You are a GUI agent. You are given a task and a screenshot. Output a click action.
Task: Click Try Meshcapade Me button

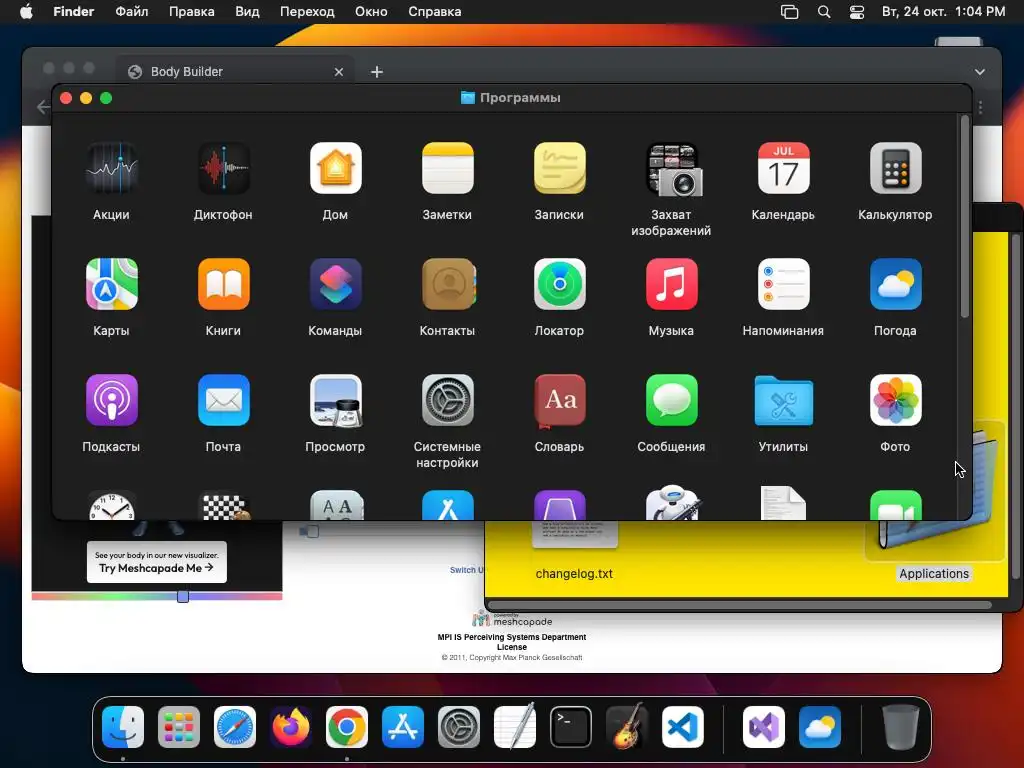pos(157,562)
